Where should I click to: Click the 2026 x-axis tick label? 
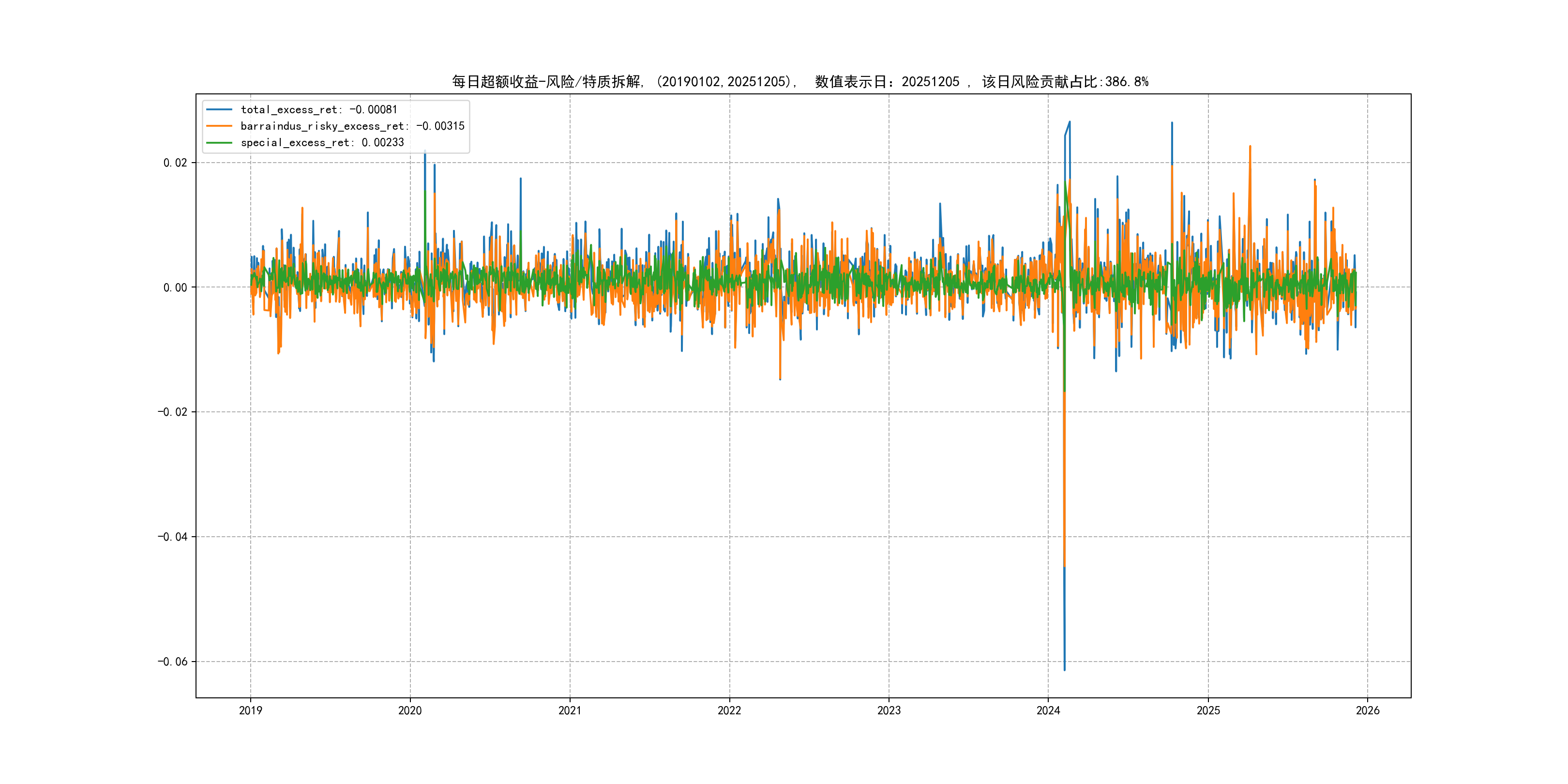pyautogui.click(x=1368, y=710)
